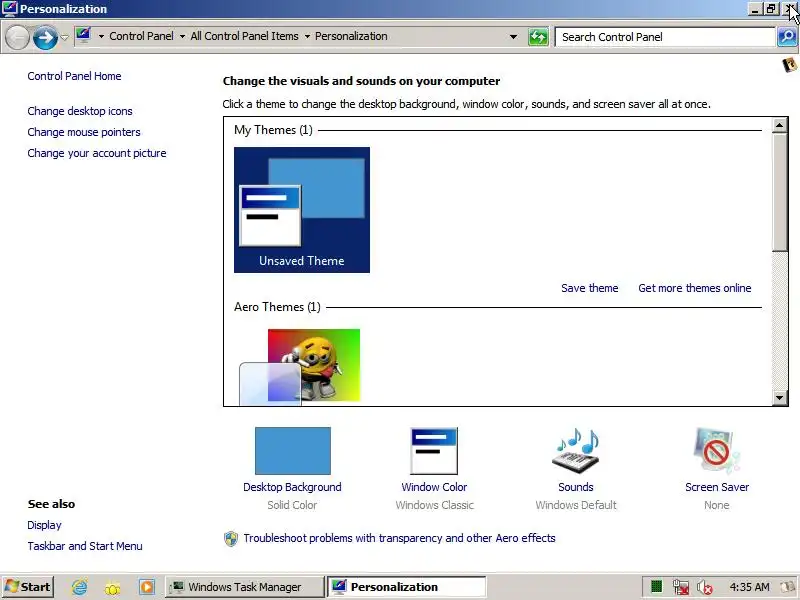Click the Search Control Panel input field
This screenshot has width=800, height=600.
click(665, 37)
